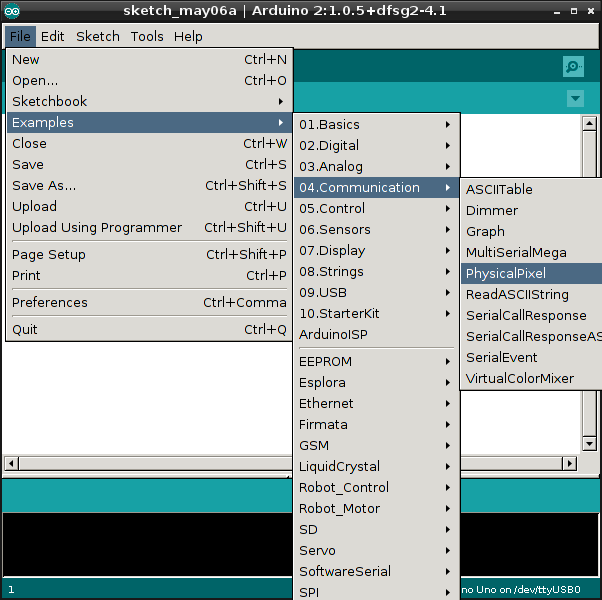
Task: Expand the SPI library examples
Action: point(376,592)
